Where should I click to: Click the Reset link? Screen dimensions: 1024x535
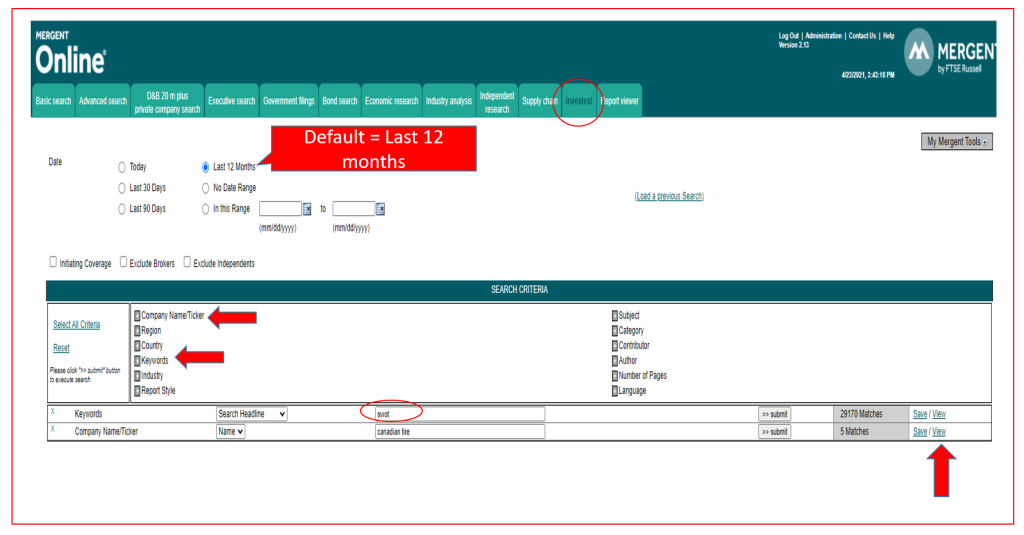(61, 348)
